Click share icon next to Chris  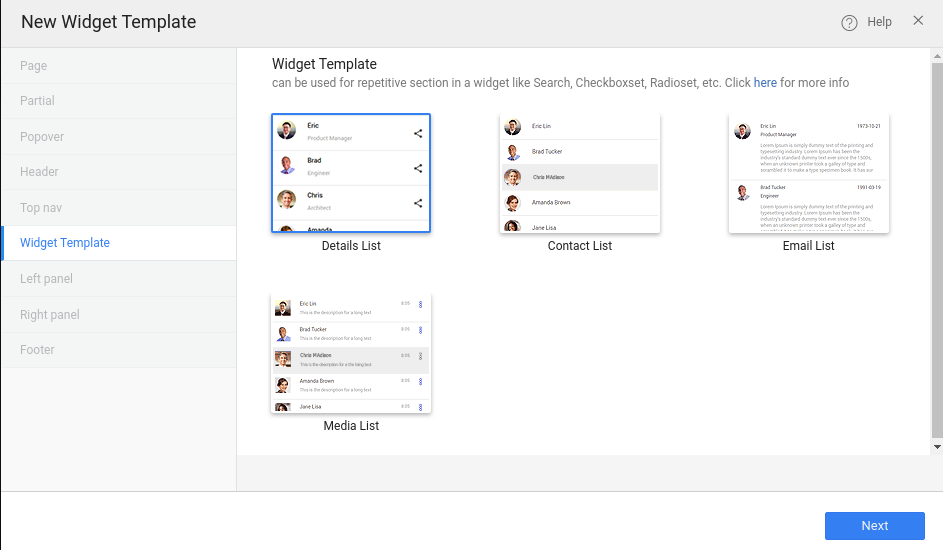coord(418,203)
